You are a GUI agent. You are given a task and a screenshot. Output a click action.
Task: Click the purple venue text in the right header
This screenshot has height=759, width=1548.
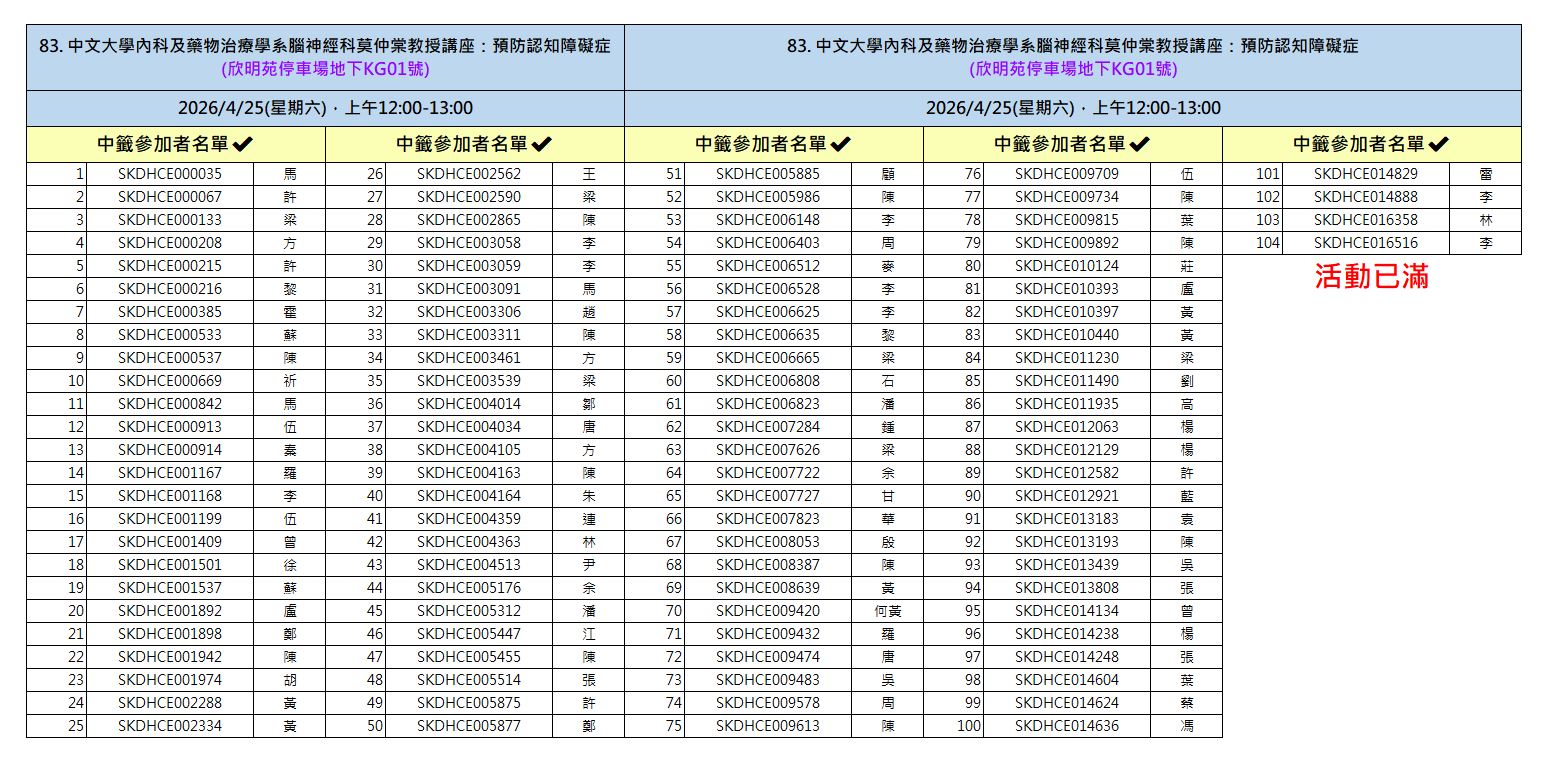click(x=1072, y=69)
